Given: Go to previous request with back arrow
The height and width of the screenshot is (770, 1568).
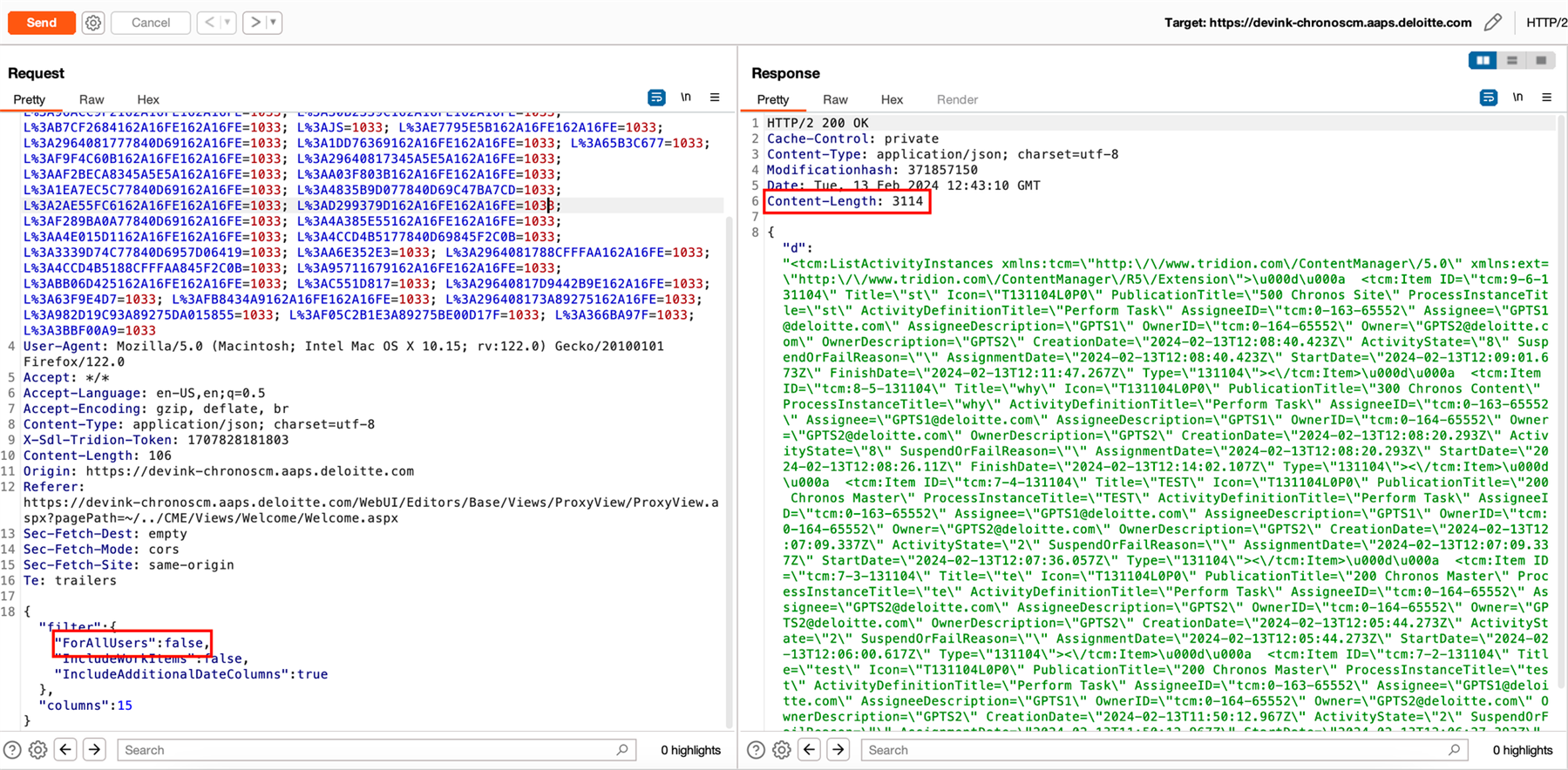Looking at the screenshot, I should [209, 23].
